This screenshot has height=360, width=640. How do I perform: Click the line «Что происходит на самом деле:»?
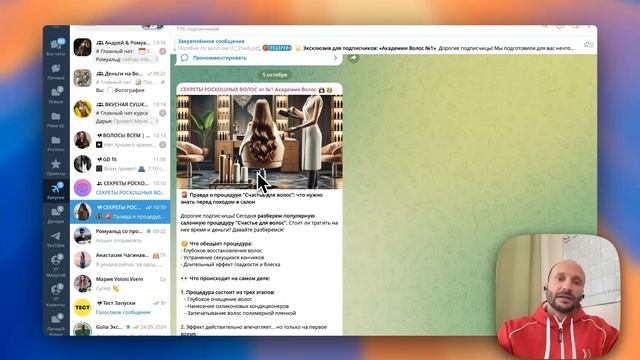229,278
